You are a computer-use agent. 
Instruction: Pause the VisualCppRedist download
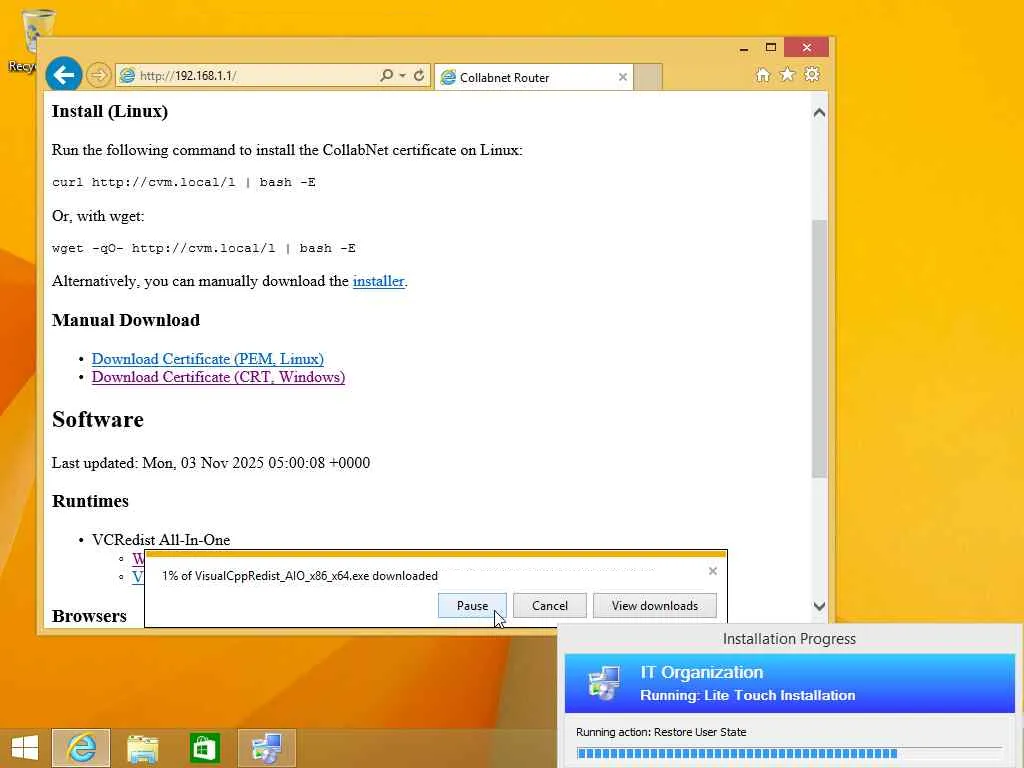point(472,605)
